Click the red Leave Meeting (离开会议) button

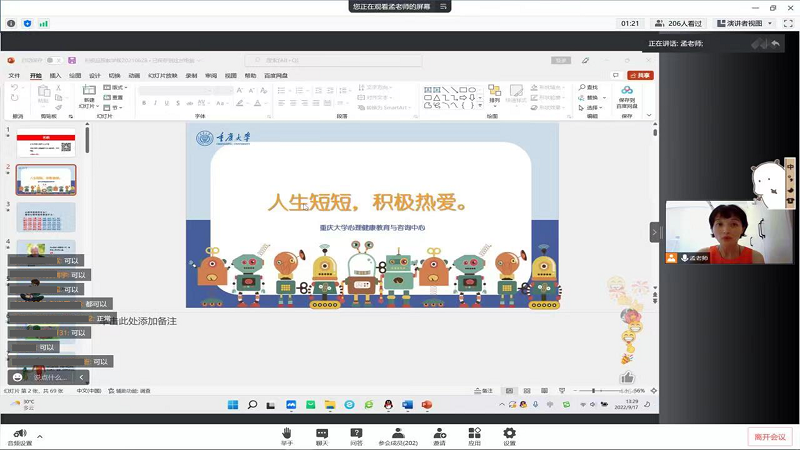tap(770, 437)
